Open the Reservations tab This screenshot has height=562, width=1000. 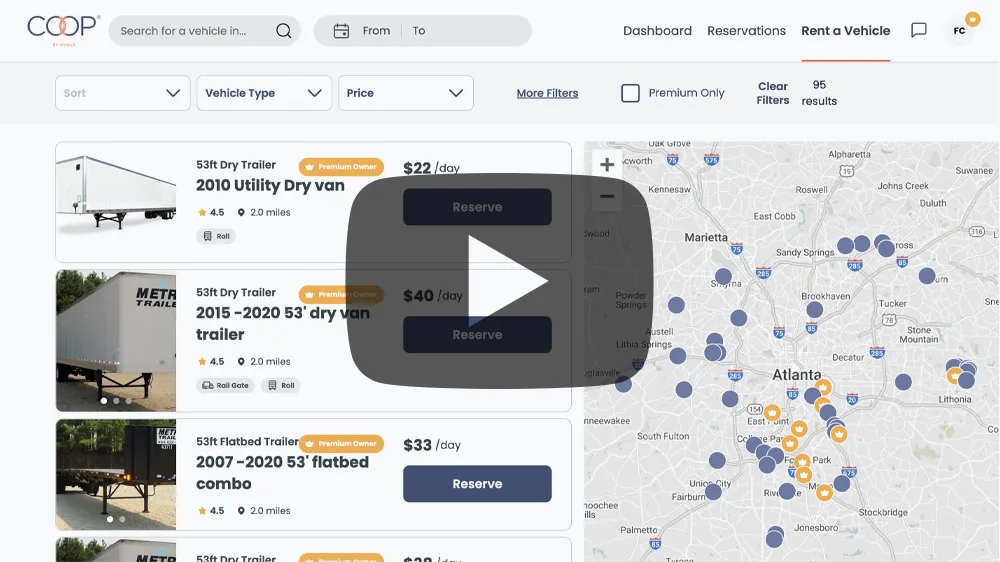pyautogui.click(x=746, y=31)
